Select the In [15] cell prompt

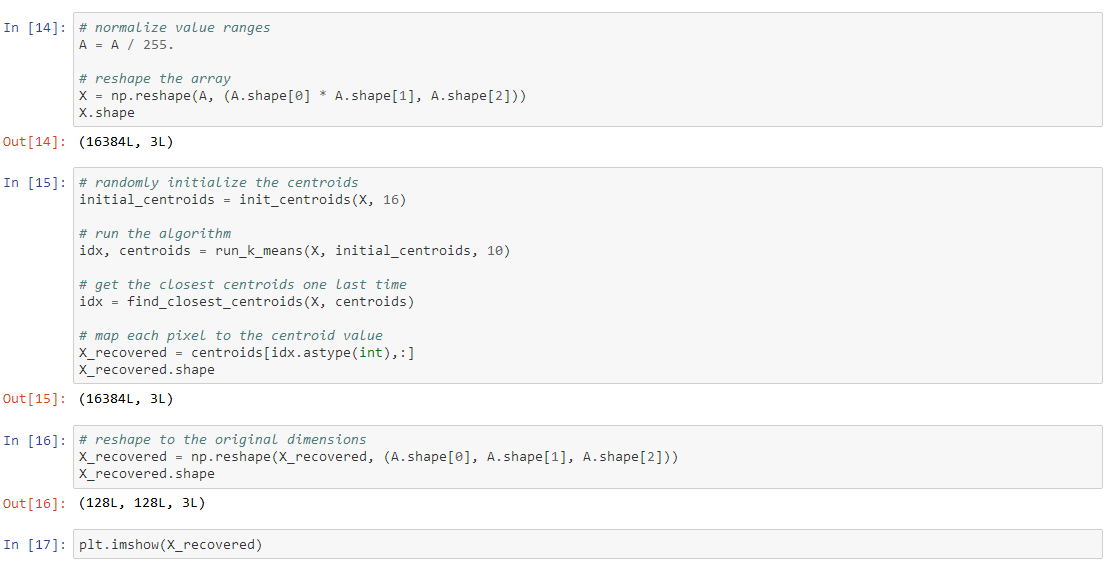pos(35,183)
